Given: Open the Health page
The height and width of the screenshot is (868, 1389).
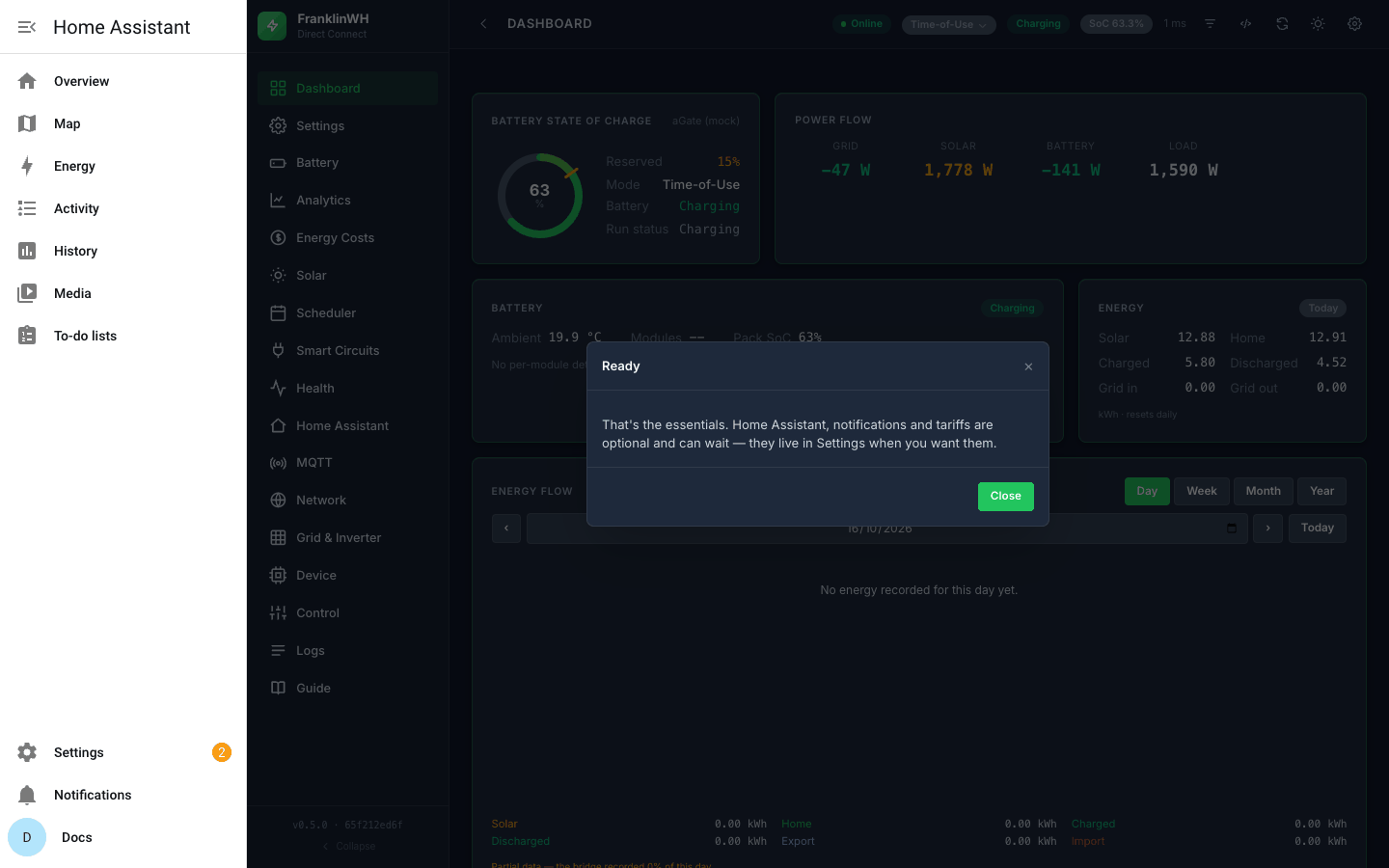Looking at the screenshot, I should [347, 389].
